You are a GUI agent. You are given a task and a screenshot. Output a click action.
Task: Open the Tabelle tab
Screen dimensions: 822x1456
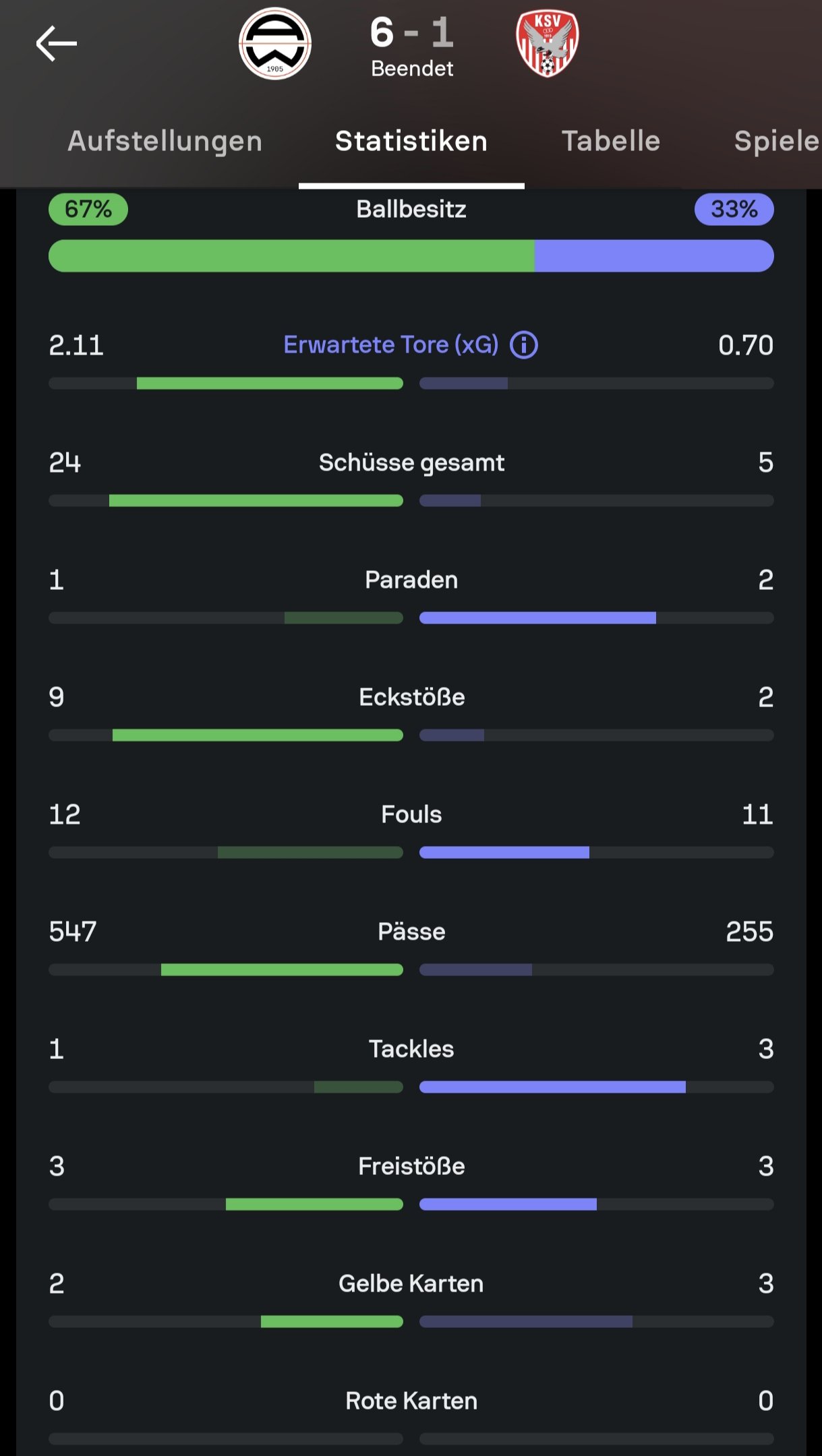click(611, 142)
